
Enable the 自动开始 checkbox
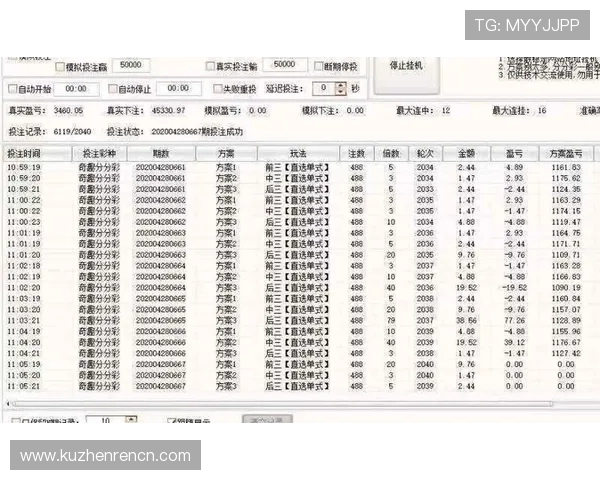13,89
